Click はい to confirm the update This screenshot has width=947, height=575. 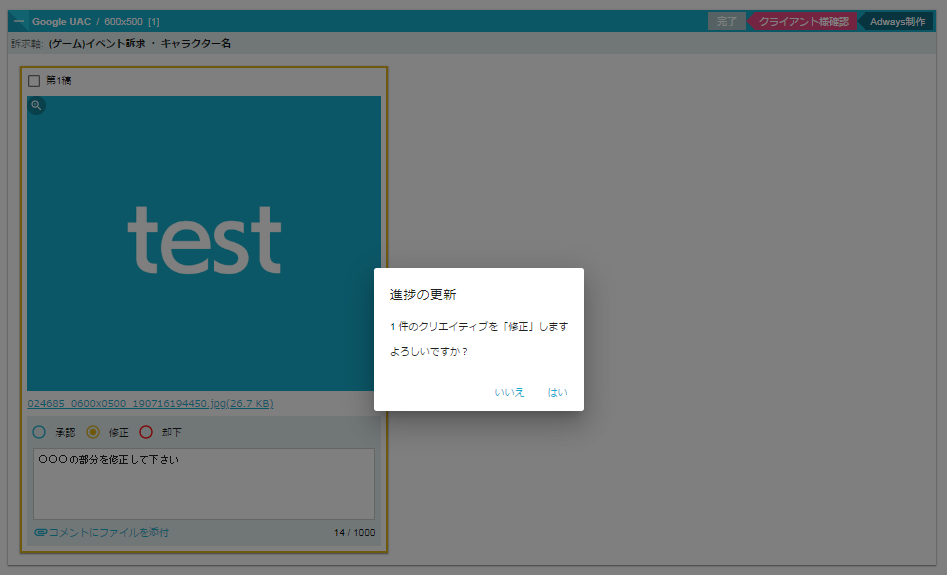557,393
